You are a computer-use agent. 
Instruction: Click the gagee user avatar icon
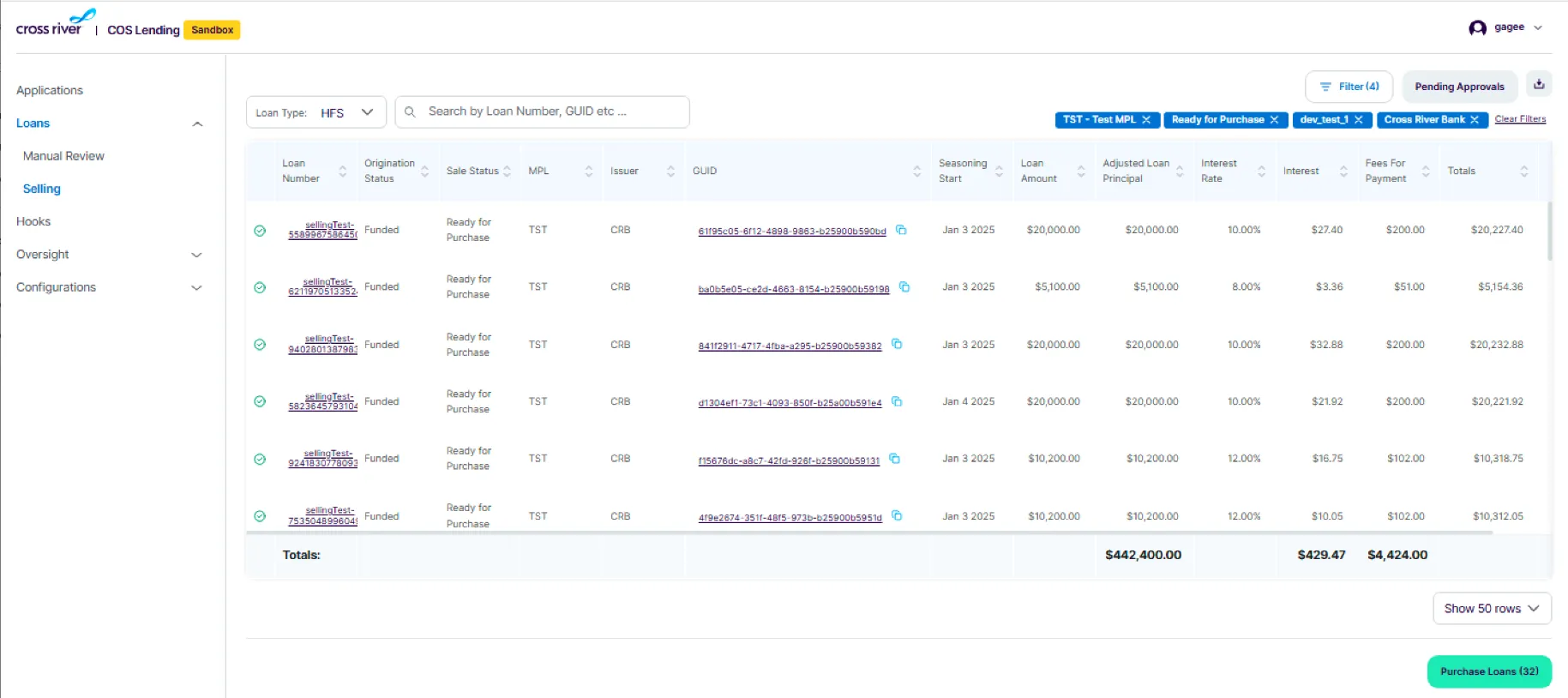[x=1477, y=27]
